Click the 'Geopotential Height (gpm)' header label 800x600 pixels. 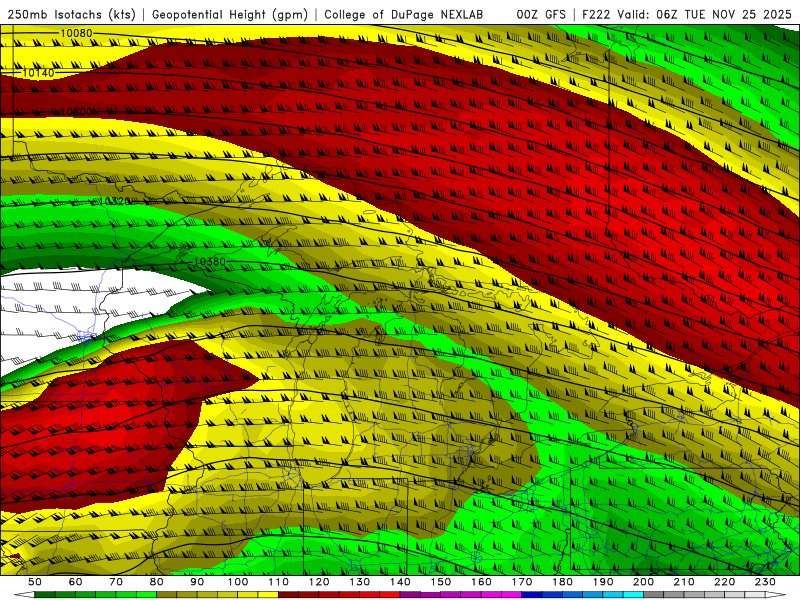click(230, 14)
